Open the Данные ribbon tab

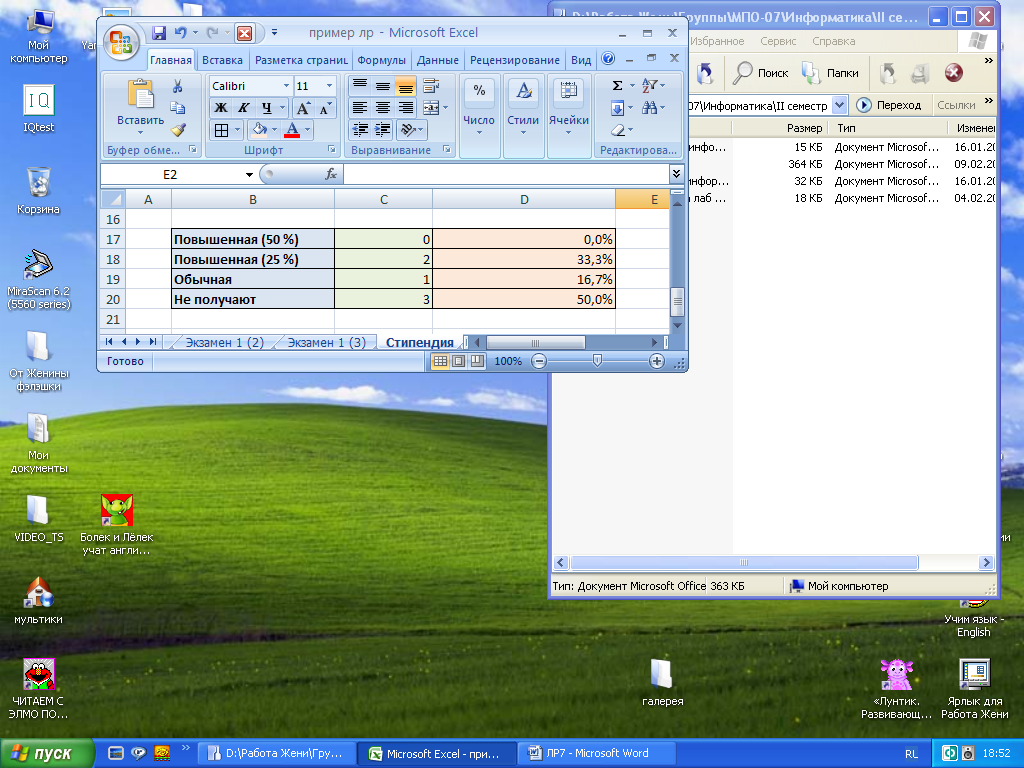point(438,60)
